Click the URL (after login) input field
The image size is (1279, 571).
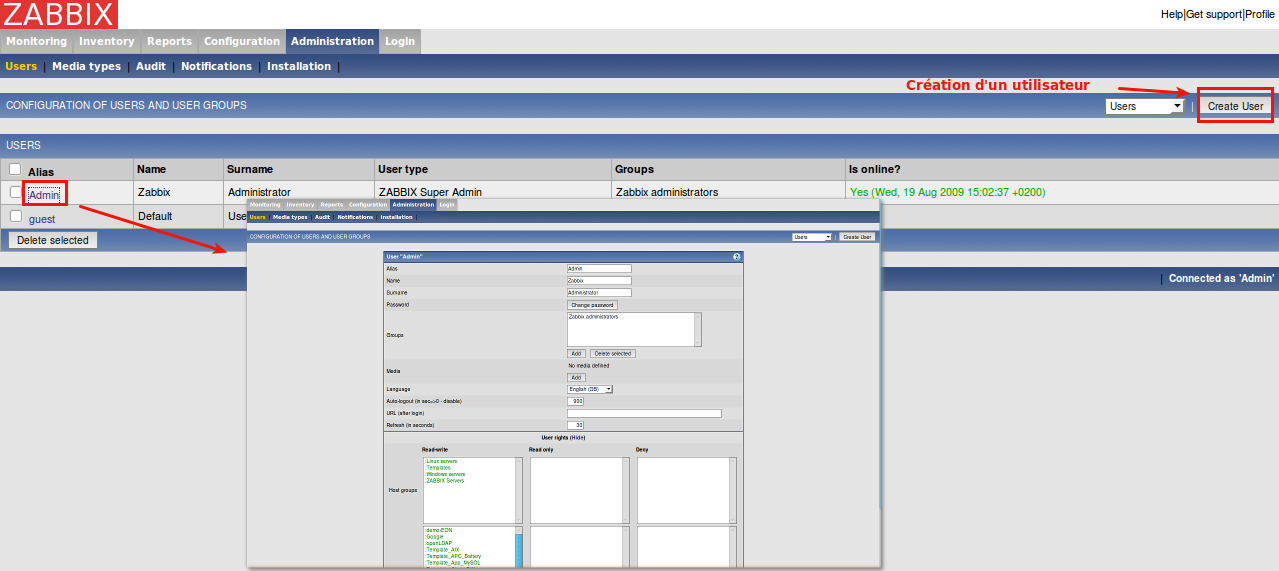644,413
